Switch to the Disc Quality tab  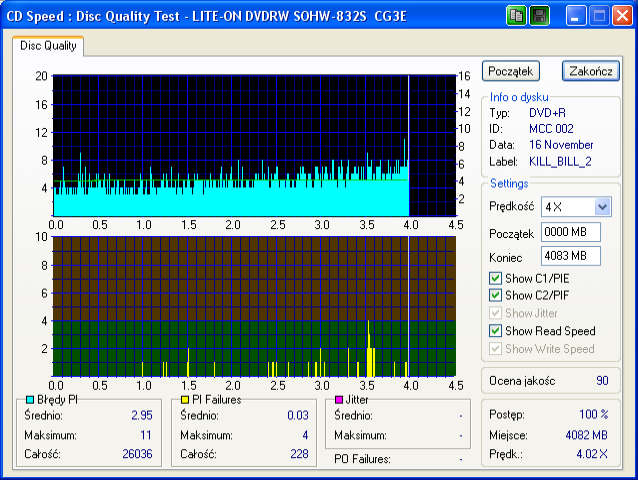point(48,46)
